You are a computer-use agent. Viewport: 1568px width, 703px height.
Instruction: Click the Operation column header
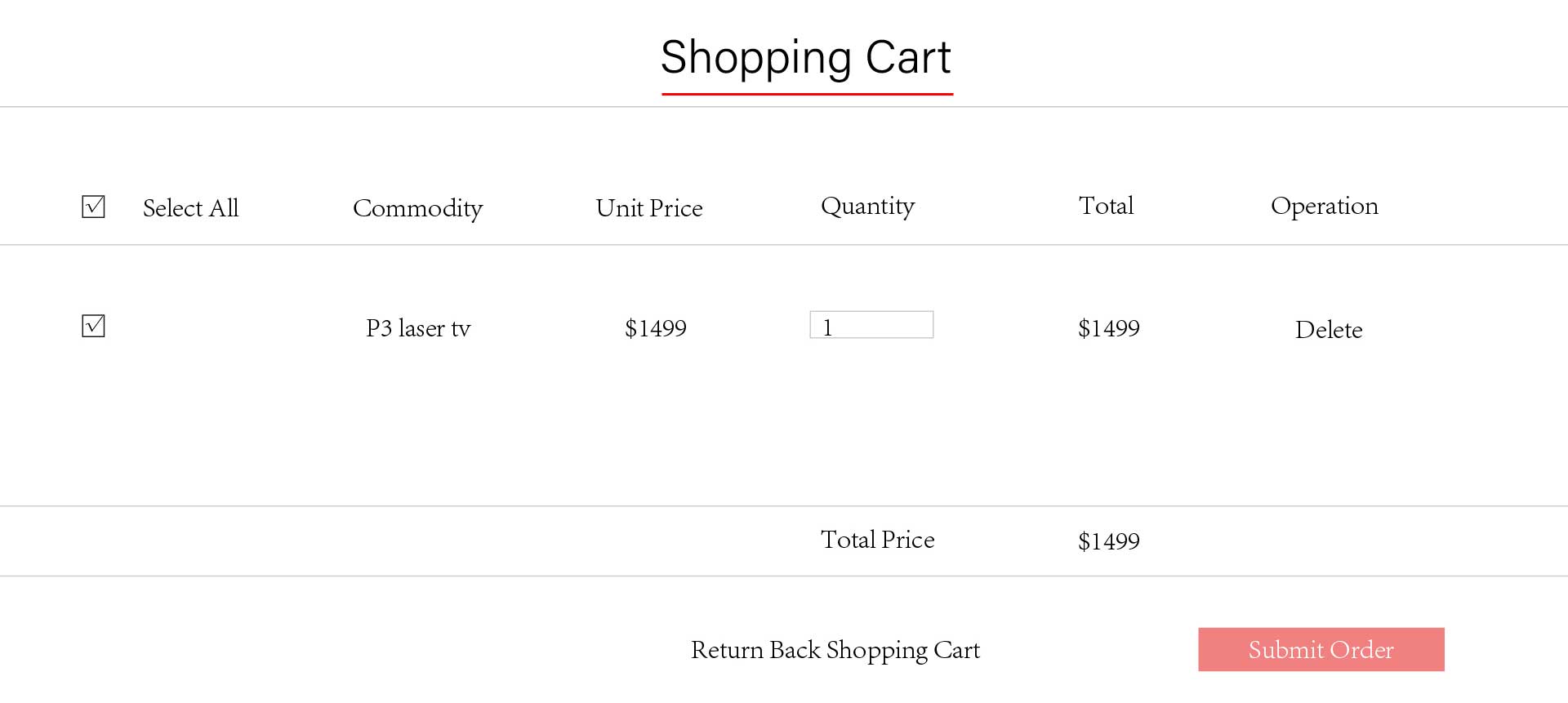point(1325,207)
